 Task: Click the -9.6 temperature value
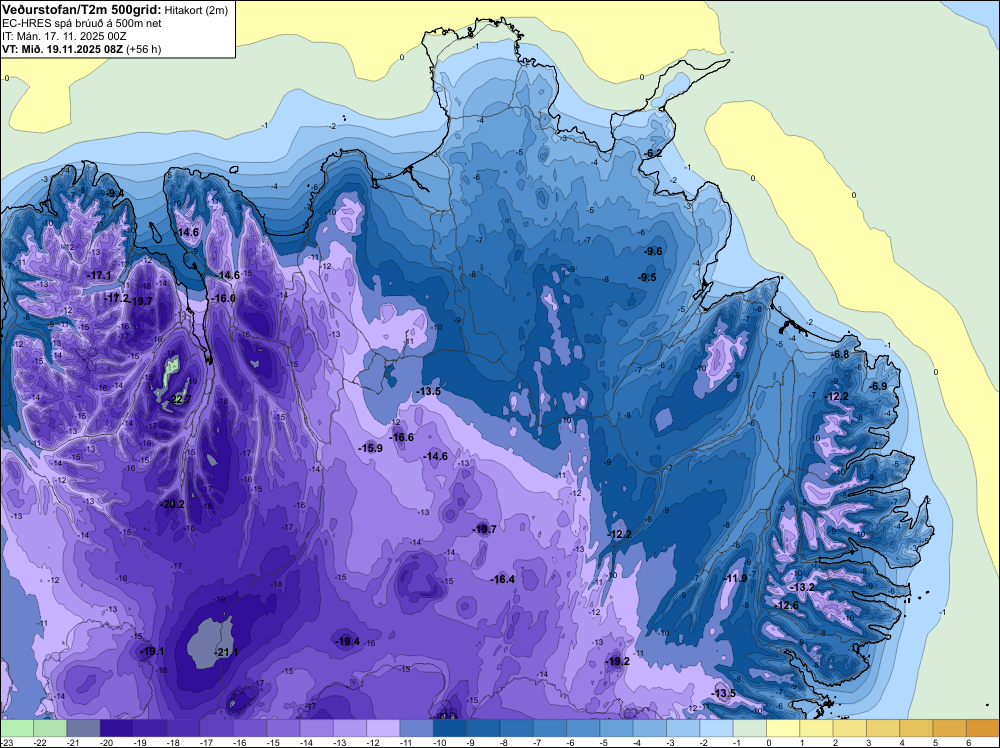[652, 251]
